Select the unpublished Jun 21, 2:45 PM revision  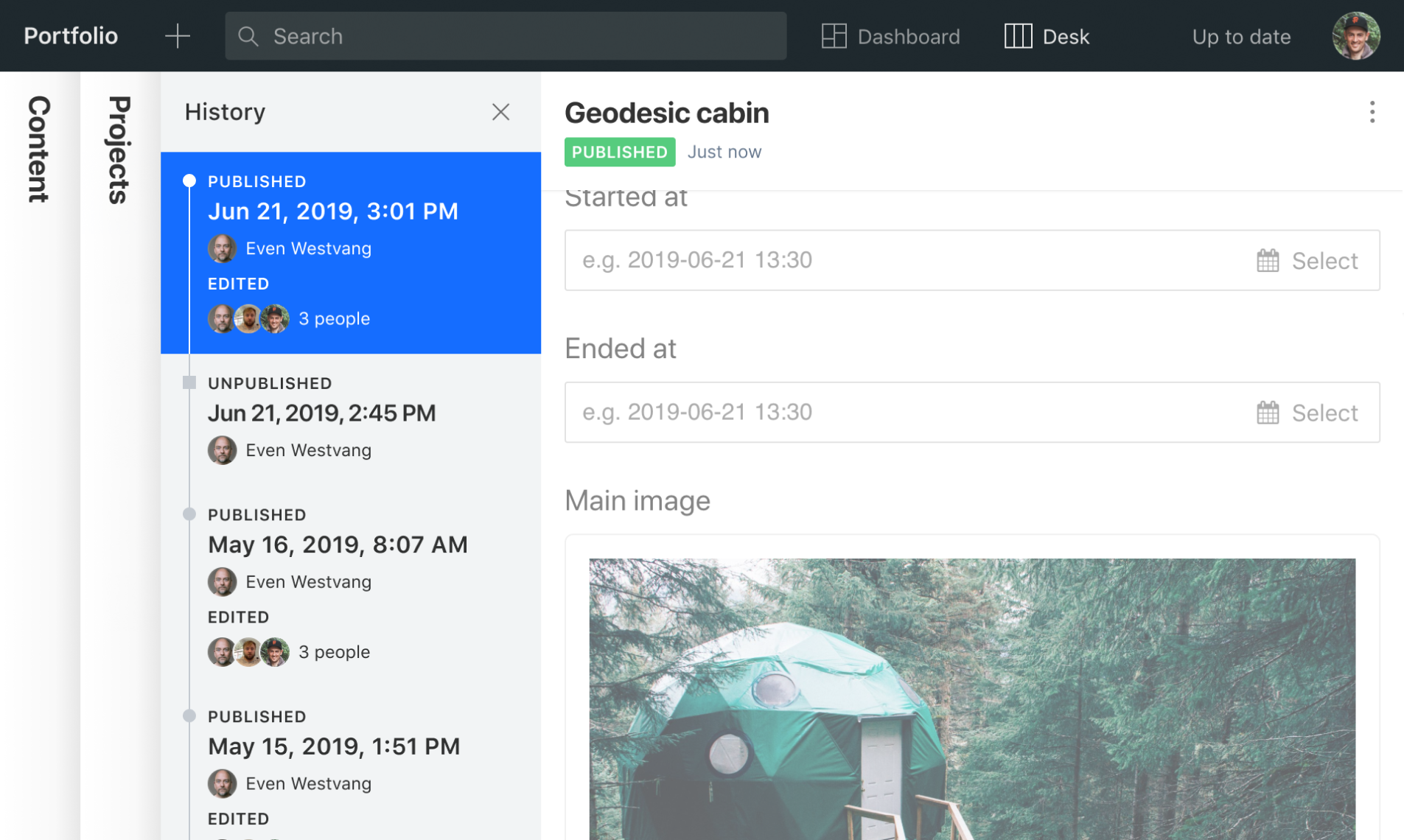(351, 420)
